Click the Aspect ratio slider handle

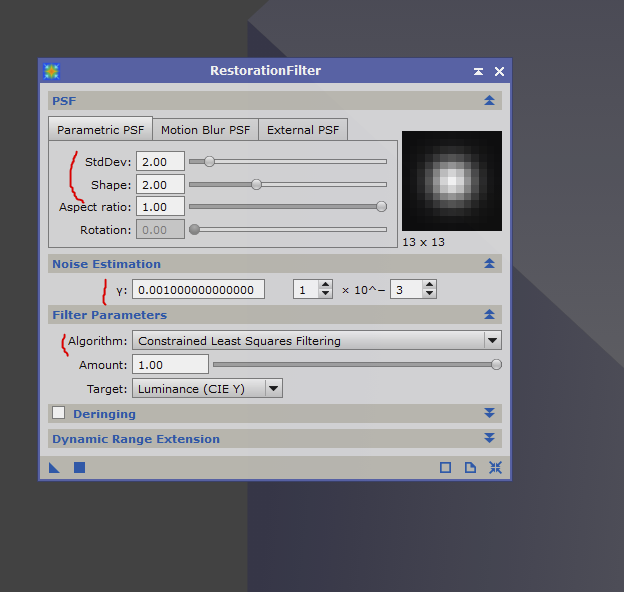(x=381, y=206)
